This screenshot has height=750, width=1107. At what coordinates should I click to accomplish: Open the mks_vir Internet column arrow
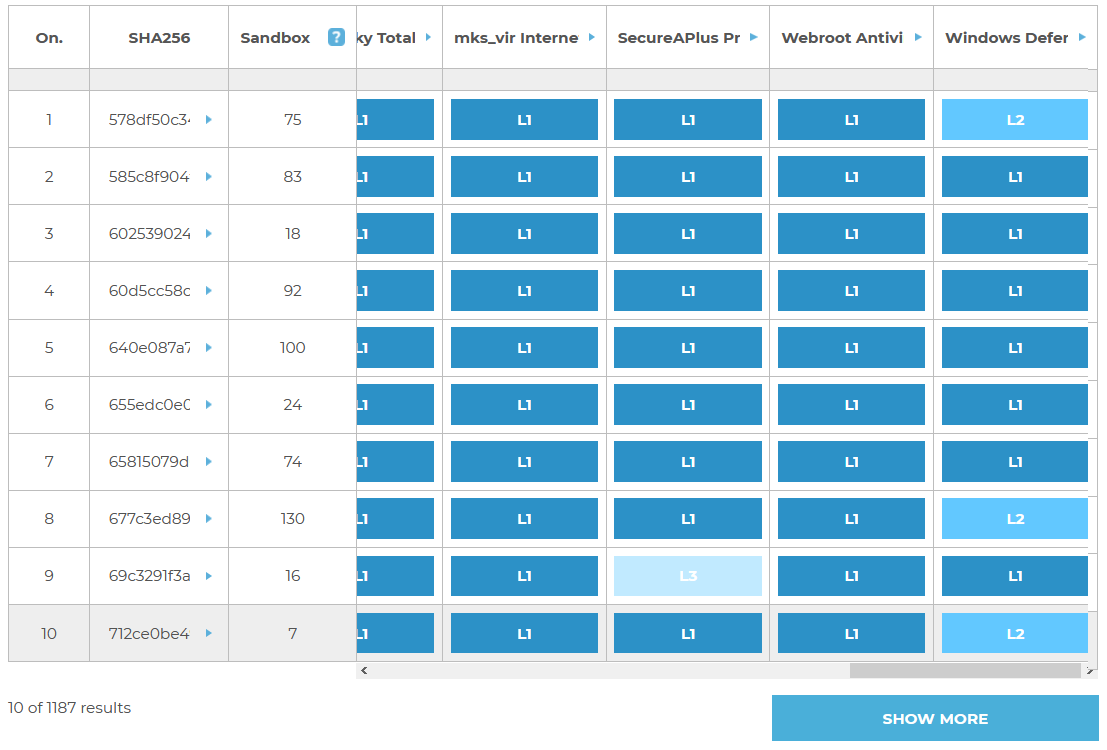[592, 38]
